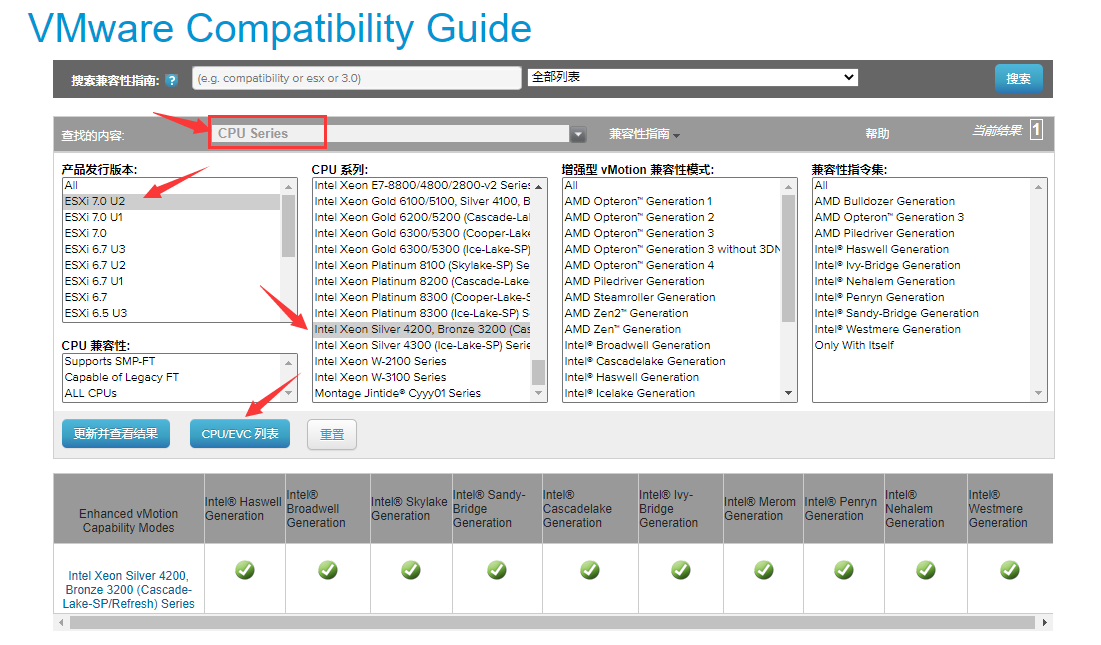Select AMD Opteron Generation 1 in vMotion list
Viewport: 1101px width, 645px height.
tap(672, 201)
